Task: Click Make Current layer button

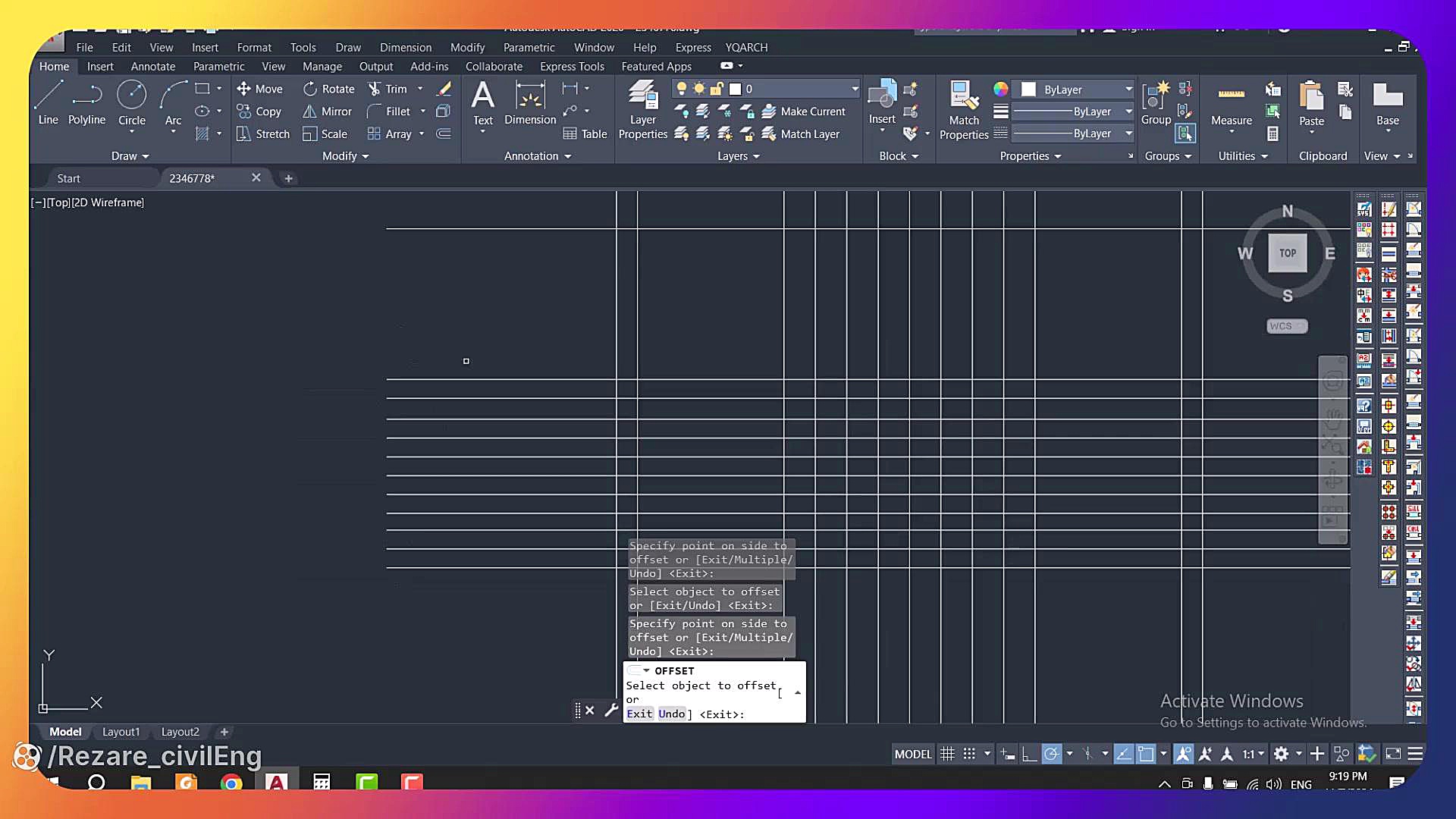Action: point(803,111)
